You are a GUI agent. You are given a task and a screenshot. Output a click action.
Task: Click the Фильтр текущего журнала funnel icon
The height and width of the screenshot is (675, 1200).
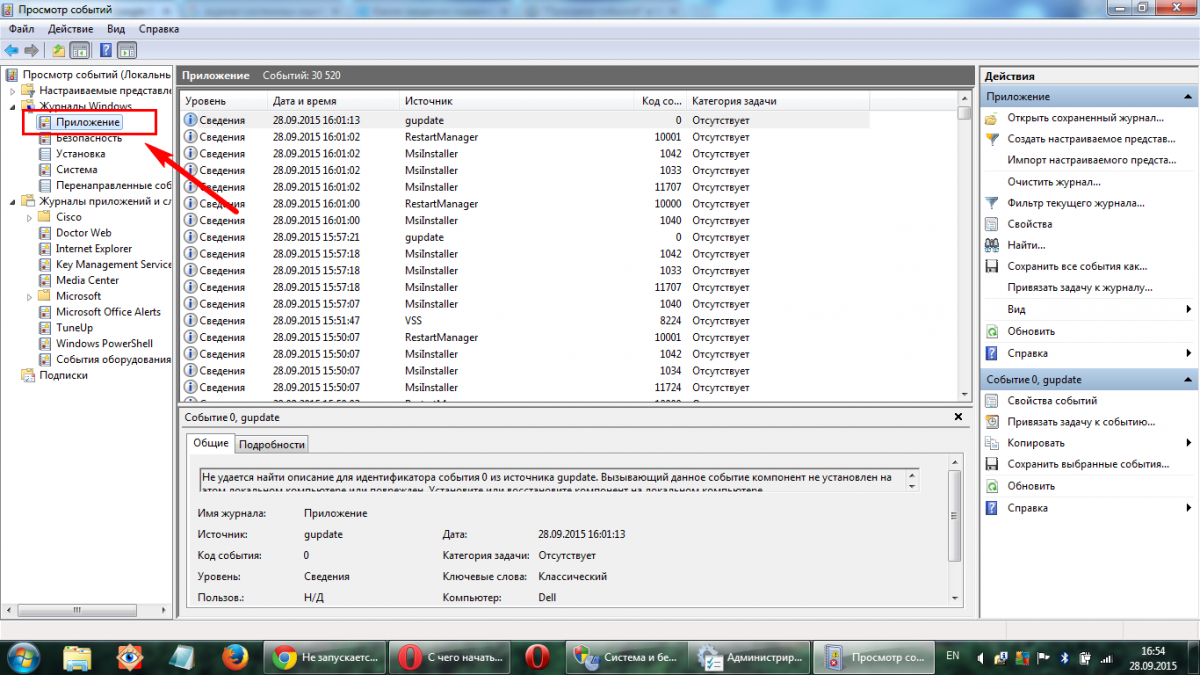pos(992,203)
